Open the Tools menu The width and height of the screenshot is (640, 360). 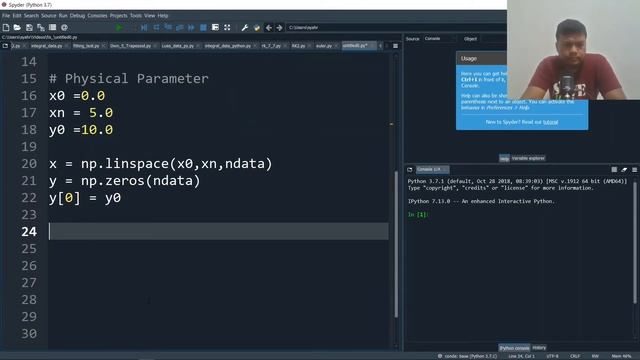point(136,16)
